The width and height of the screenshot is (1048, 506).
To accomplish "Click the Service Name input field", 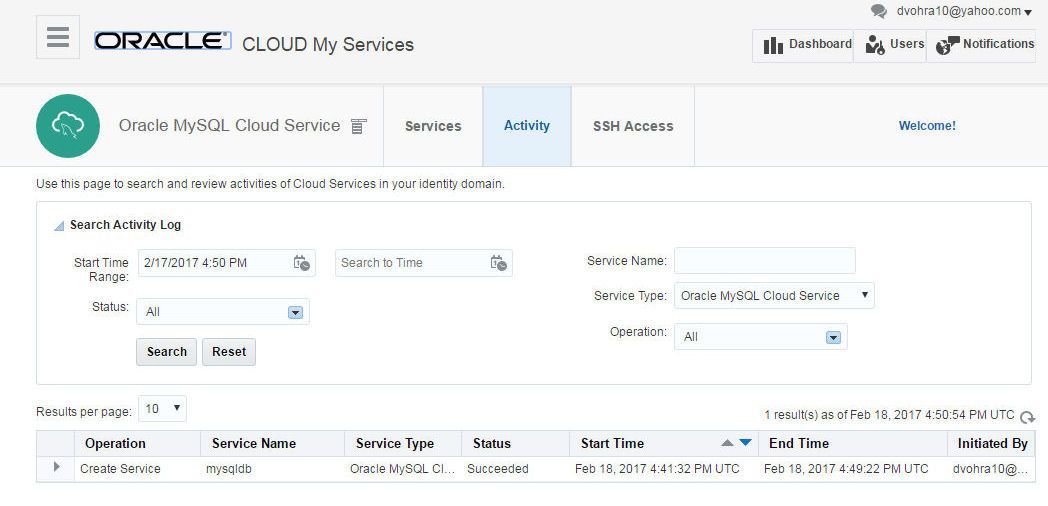I will (x=765, y=261).
